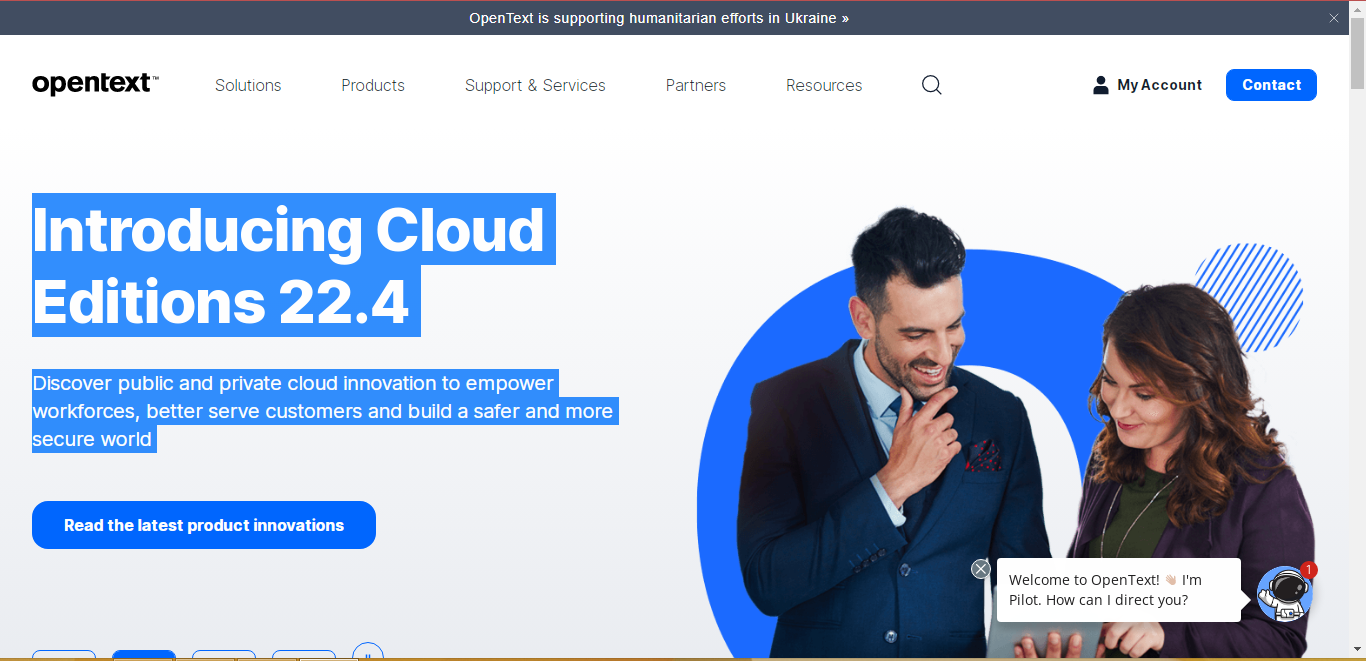1366x661 pixels.
Task: Open the Resources dropdown
Action: [x=824, y=85]
